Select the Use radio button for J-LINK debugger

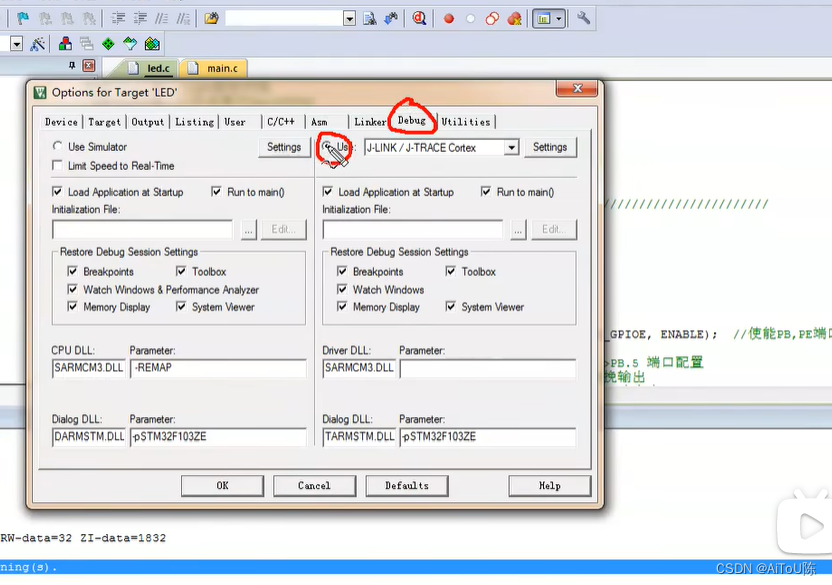(327, 146)
